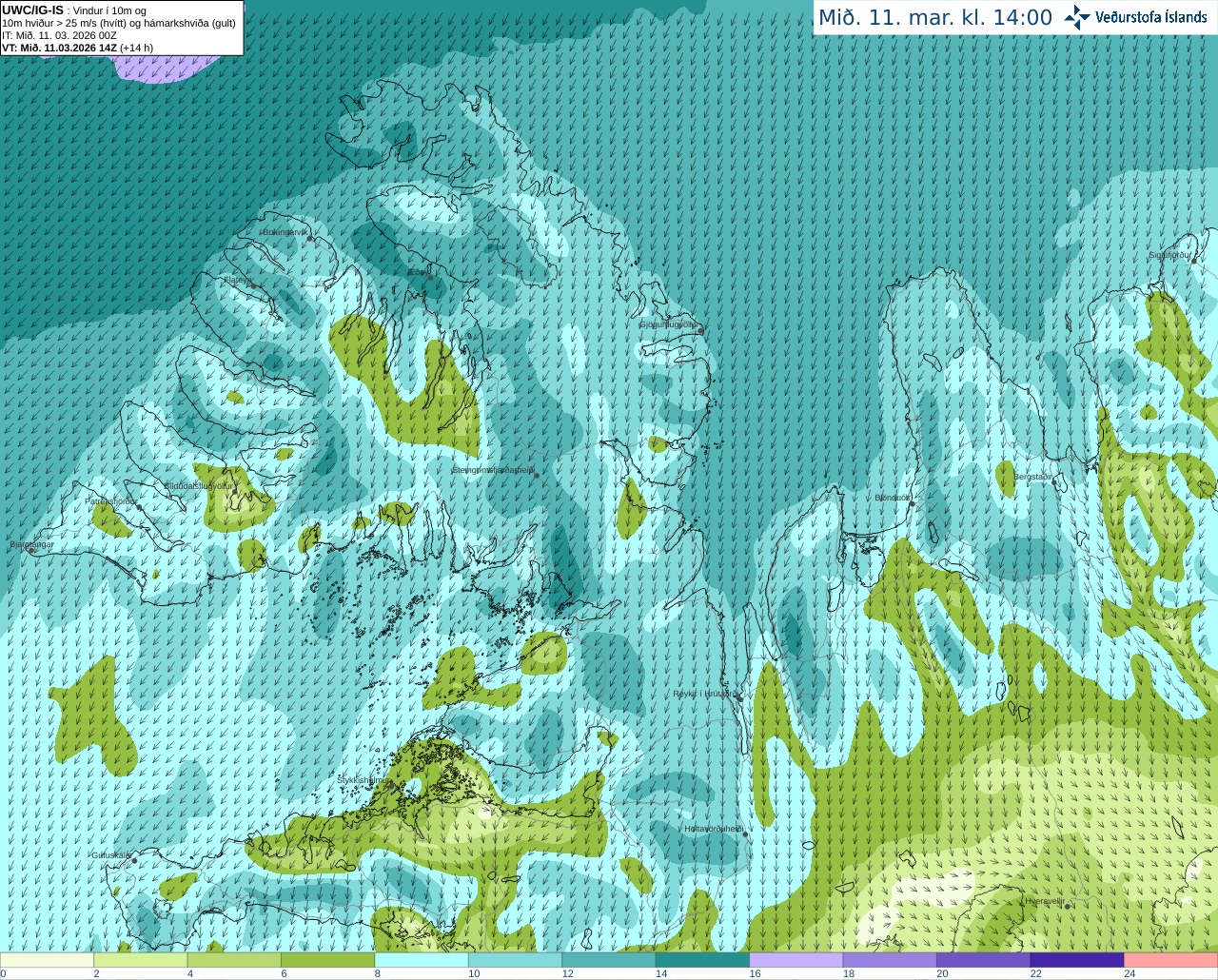Click the 10m hviður > 25 m/s description line
Image resolution: width=1218 pixels, height=980 pixels.
(119, 23)
